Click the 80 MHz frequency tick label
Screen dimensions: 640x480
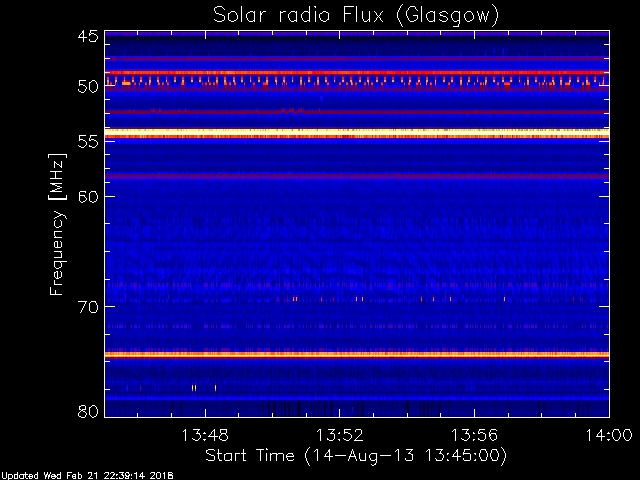point(87,411)
